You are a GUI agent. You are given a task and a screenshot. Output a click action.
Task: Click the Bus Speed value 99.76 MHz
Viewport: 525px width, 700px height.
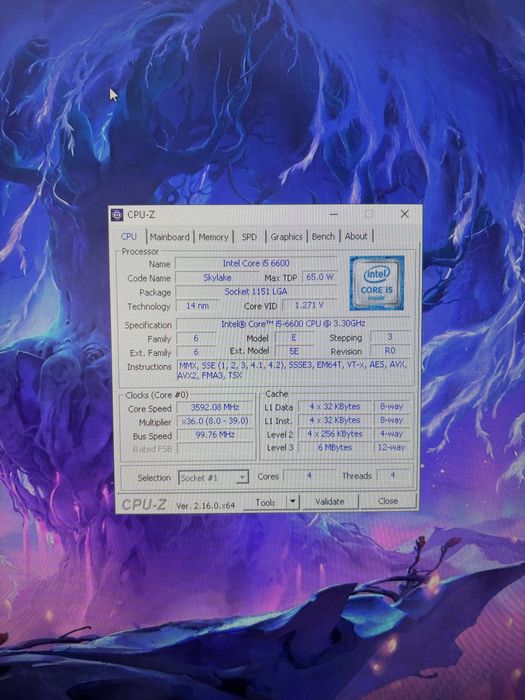[x=215, y=434]
